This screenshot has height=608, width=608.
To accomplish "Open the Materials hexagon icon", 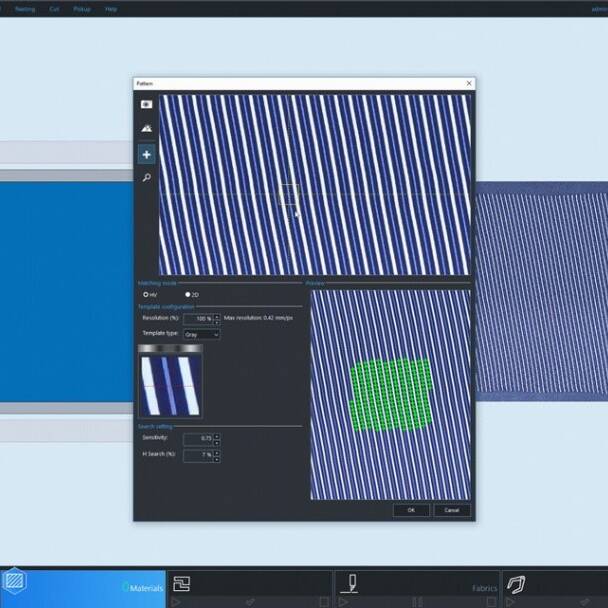I will (14, 581).
